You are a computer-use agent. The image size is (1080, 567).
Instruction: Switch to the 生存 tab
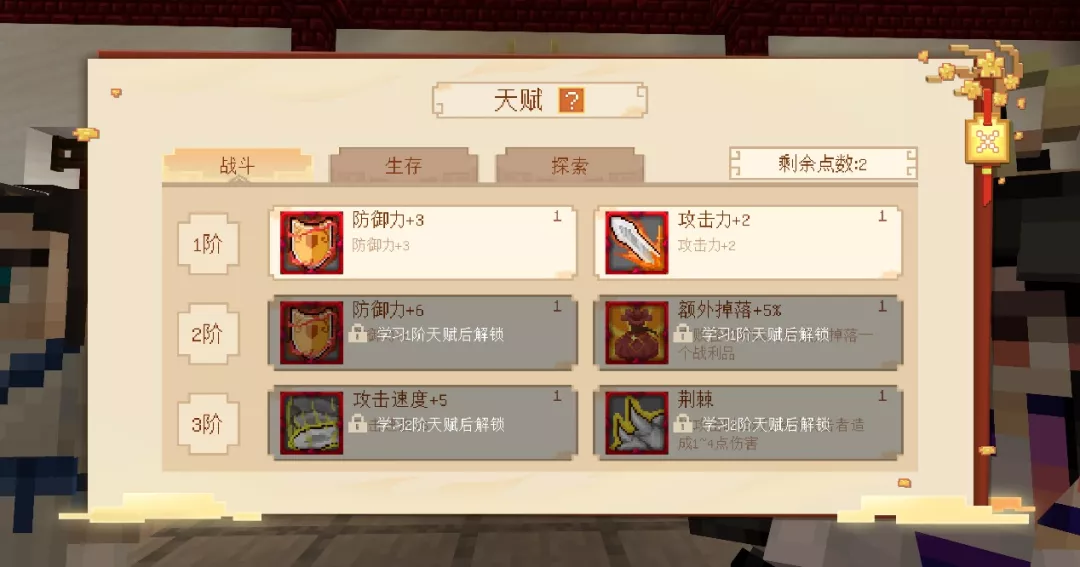(x=404, y=165)
